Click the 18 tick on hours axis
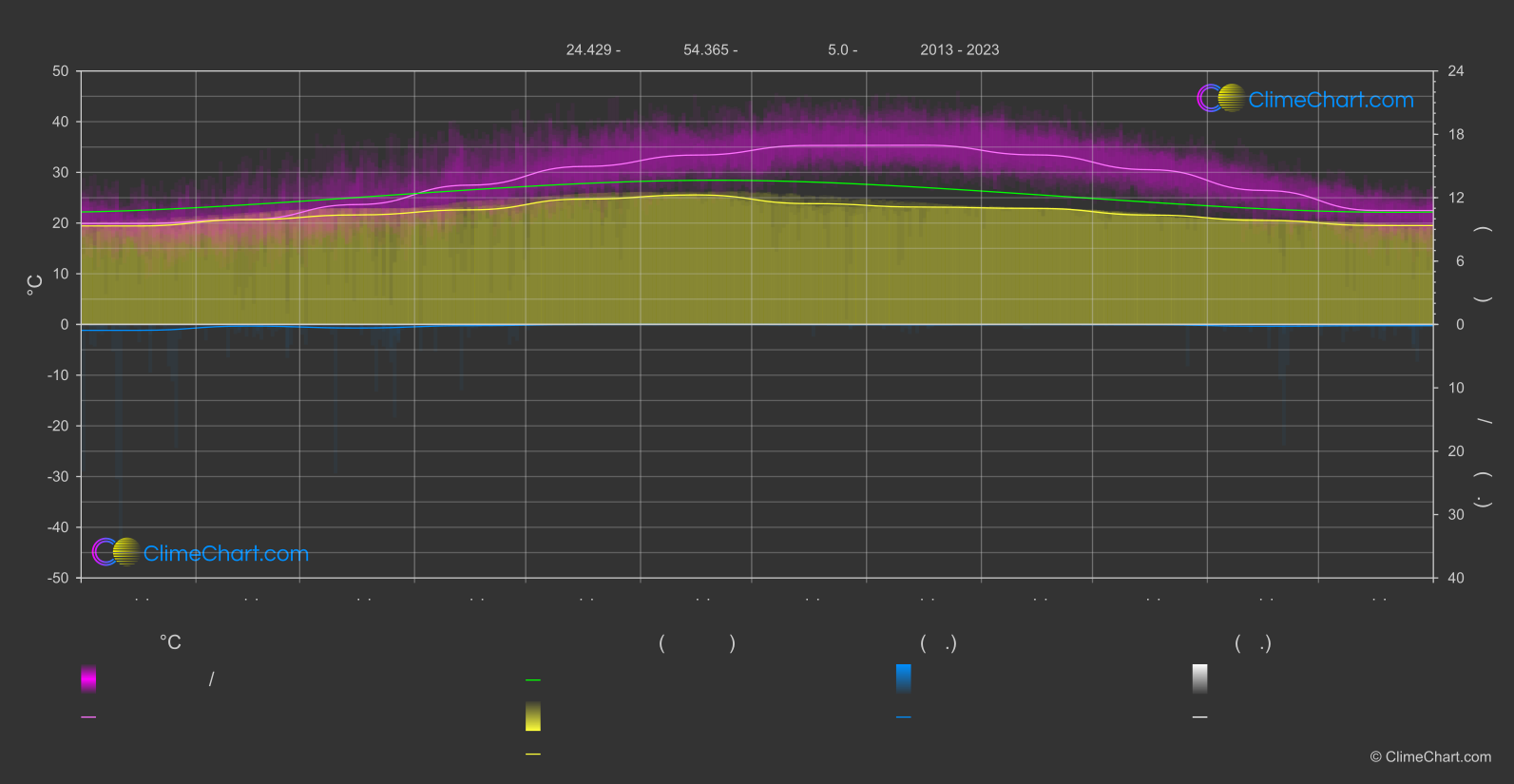The height and width of the screenshot is (784, 1514). [1456, 135]
